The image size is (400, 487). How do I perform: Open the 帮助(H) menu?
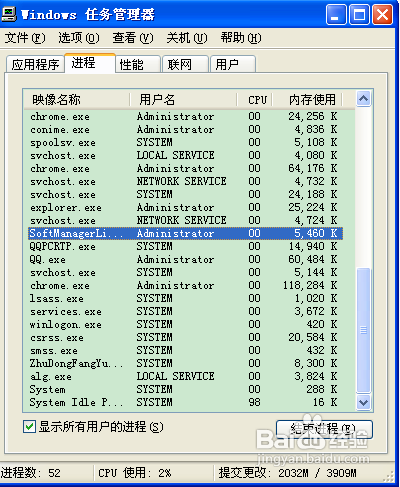tap(241, 38)
